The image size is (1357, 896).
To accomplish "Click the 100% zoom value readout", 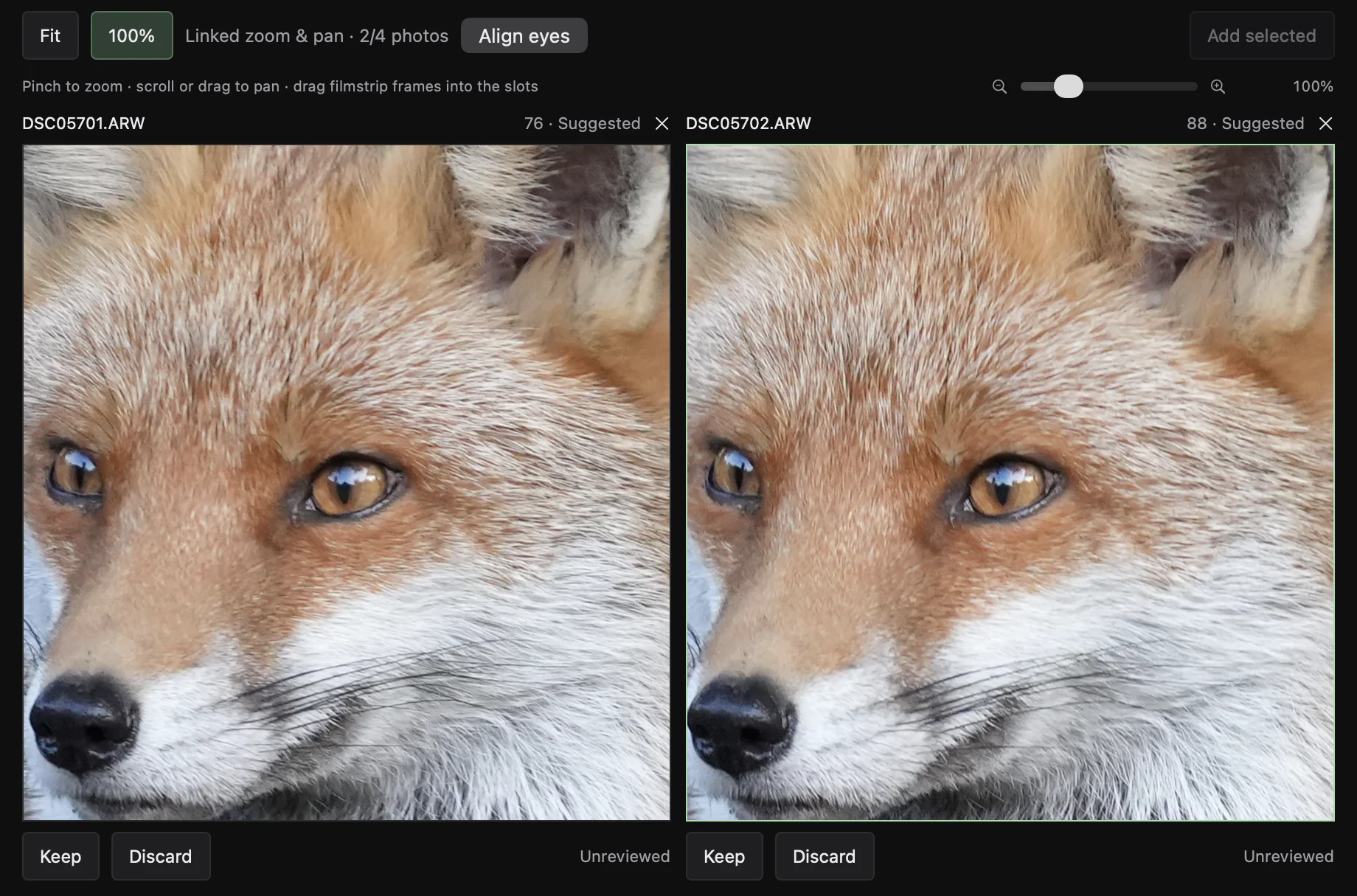I will [1313, 86].
